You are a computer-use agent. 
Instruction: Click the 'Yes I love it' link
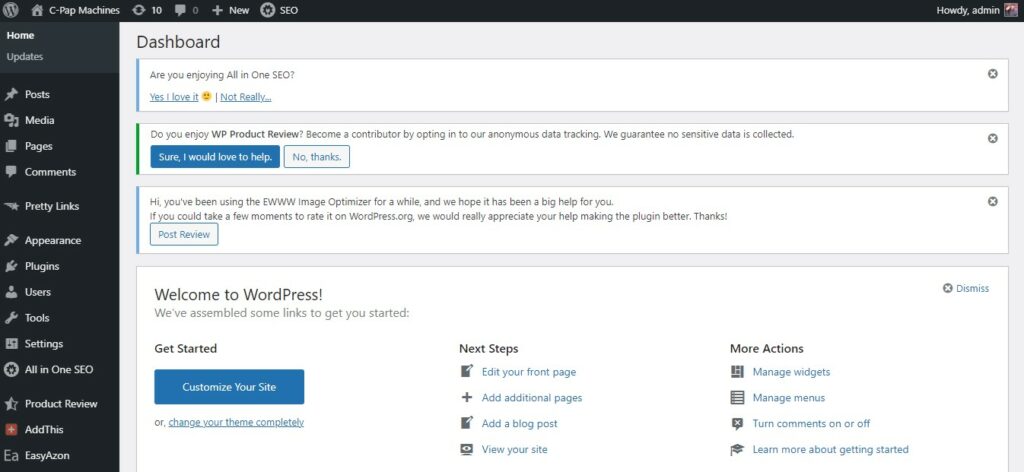174,97
